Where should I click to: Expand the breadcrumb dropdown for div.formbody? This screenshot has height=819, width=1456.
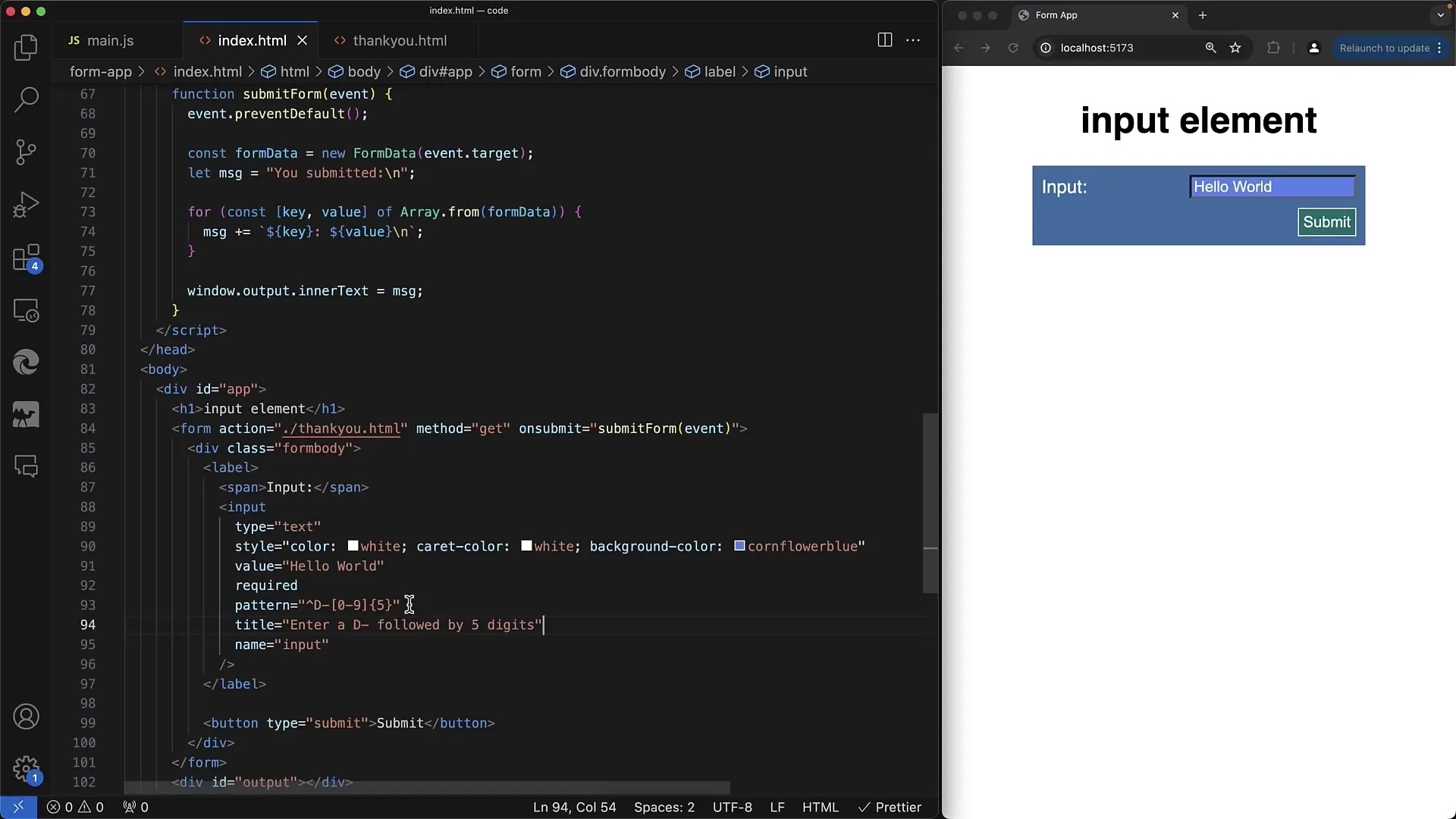coord(622,71)
